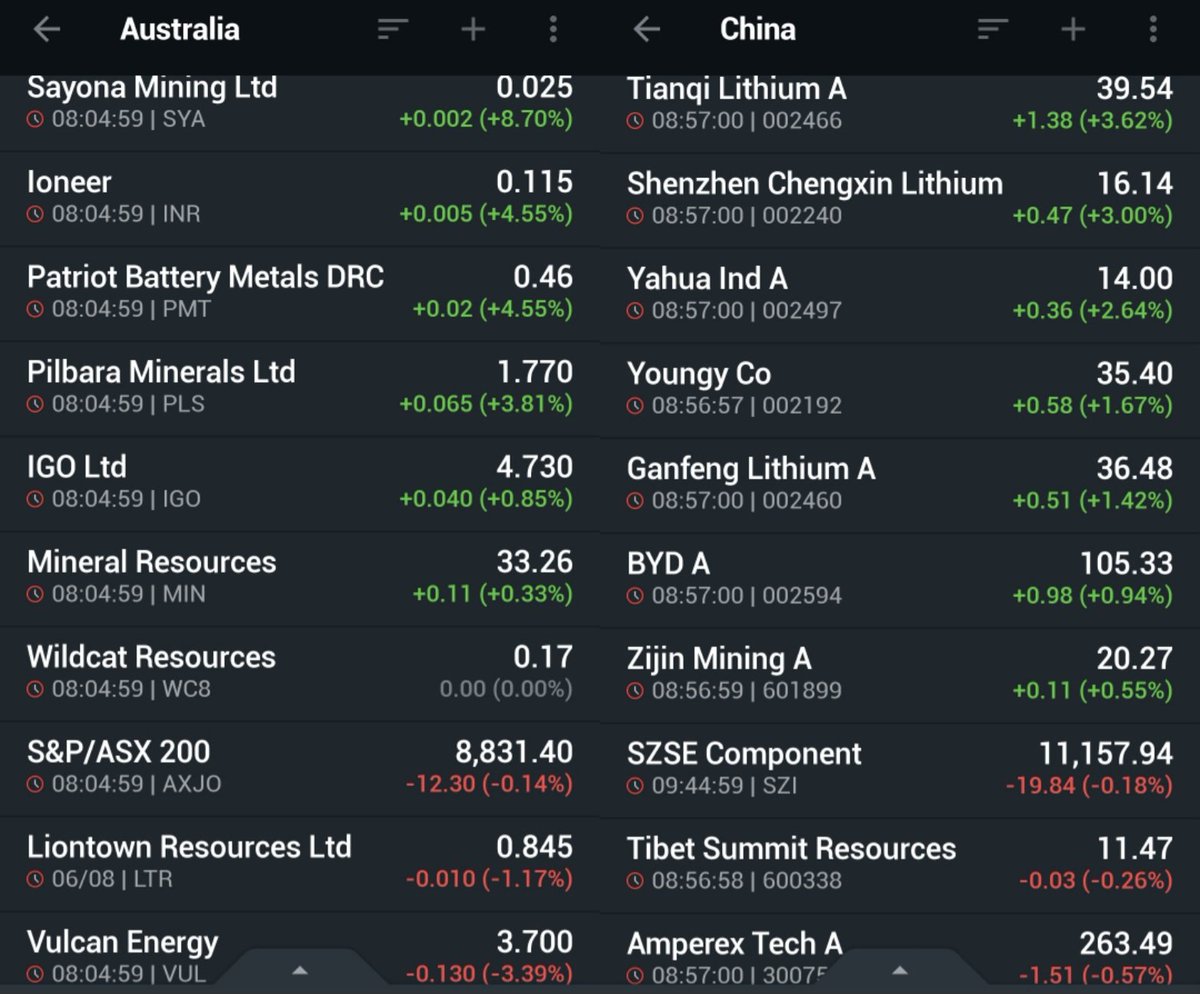Tap the clock icon beside SYA
Image resolution: width=1200 pixels, height=994 pixels.
tap(36, 119)
